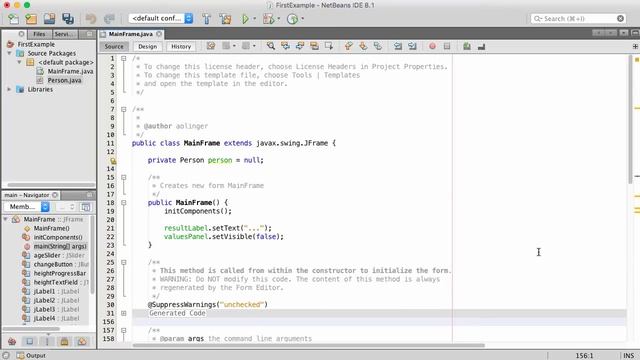
Task: Click the Profile Project icon
Action: point(292,19)
